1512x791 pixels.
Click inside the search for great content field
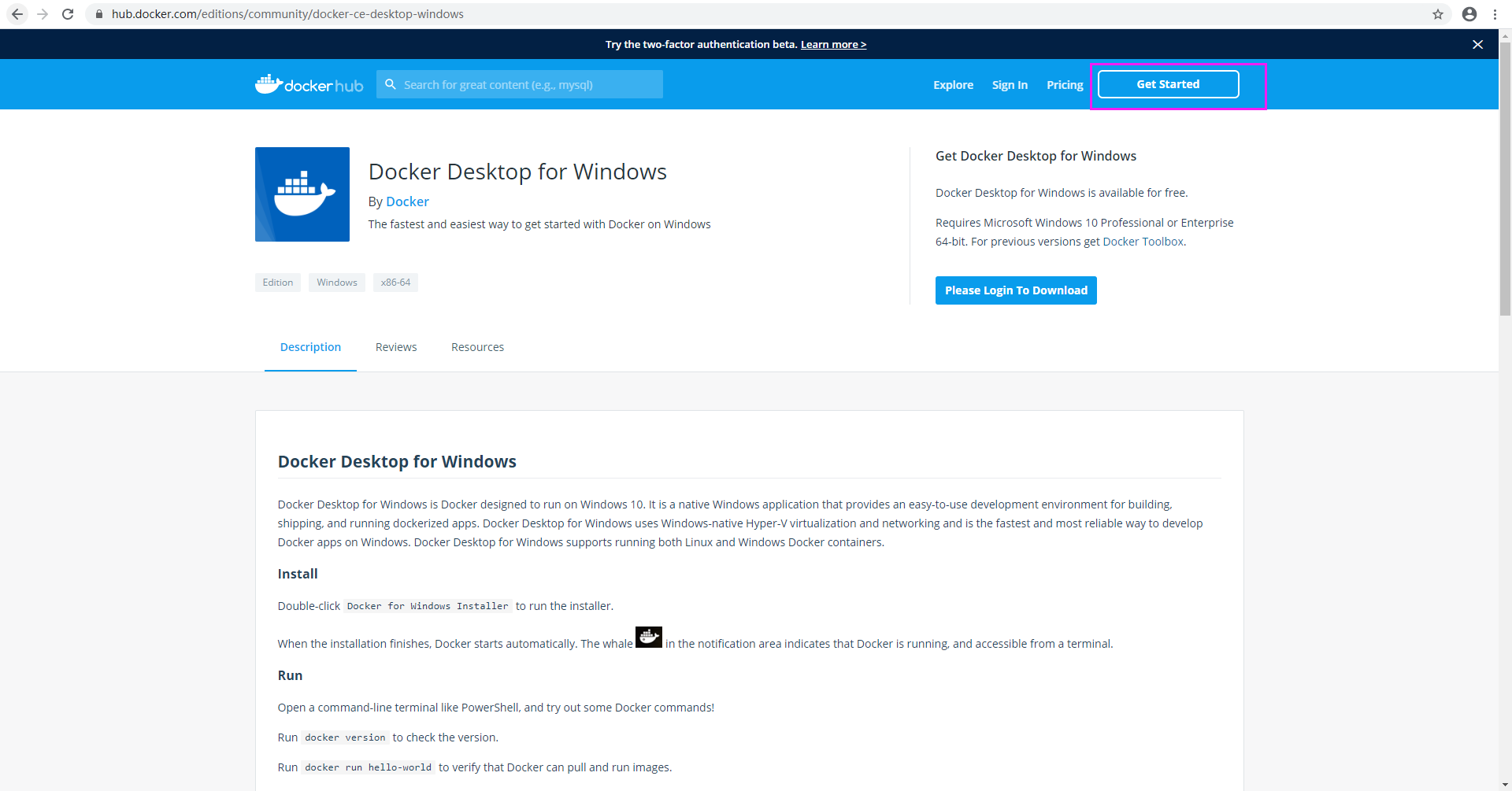520,84
